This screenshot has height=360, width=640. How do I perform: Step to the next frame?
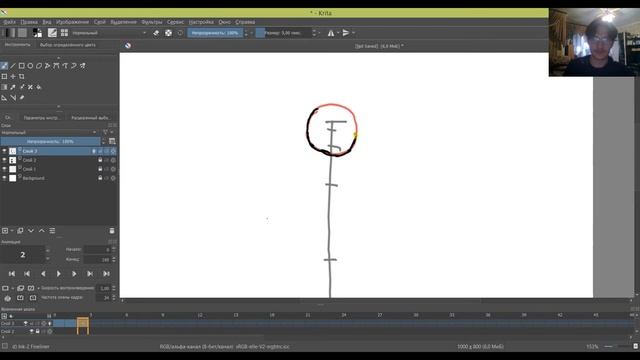pos(74,274)
